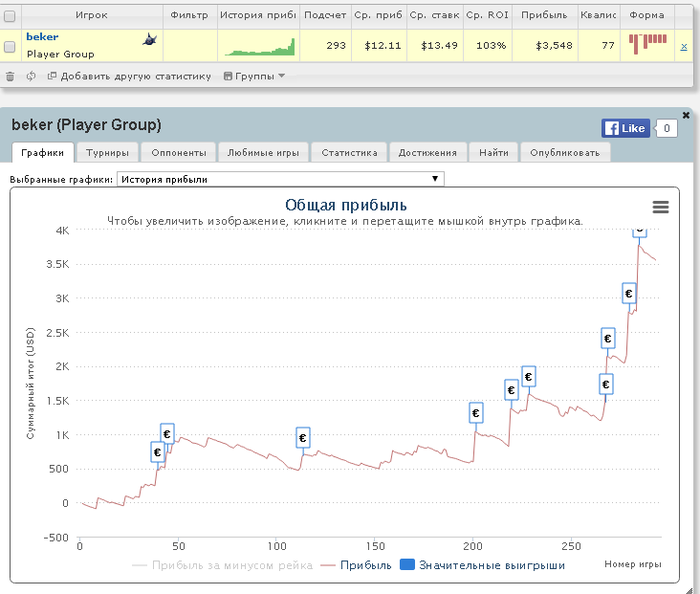
Task: Tick the header select-all checkbox
Action: tap(9, 17)
